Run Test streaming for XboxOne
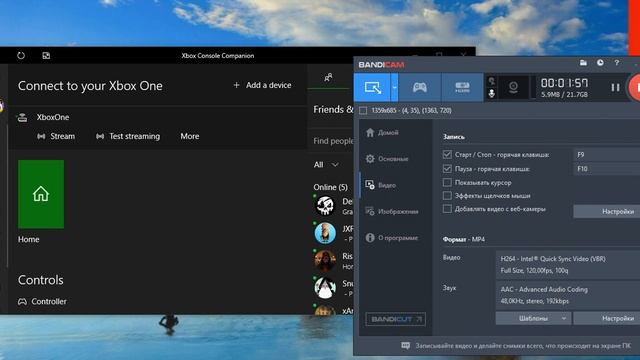Image resolution: width=640 pixels, height=360 pixels. click(x=128, y=136)
